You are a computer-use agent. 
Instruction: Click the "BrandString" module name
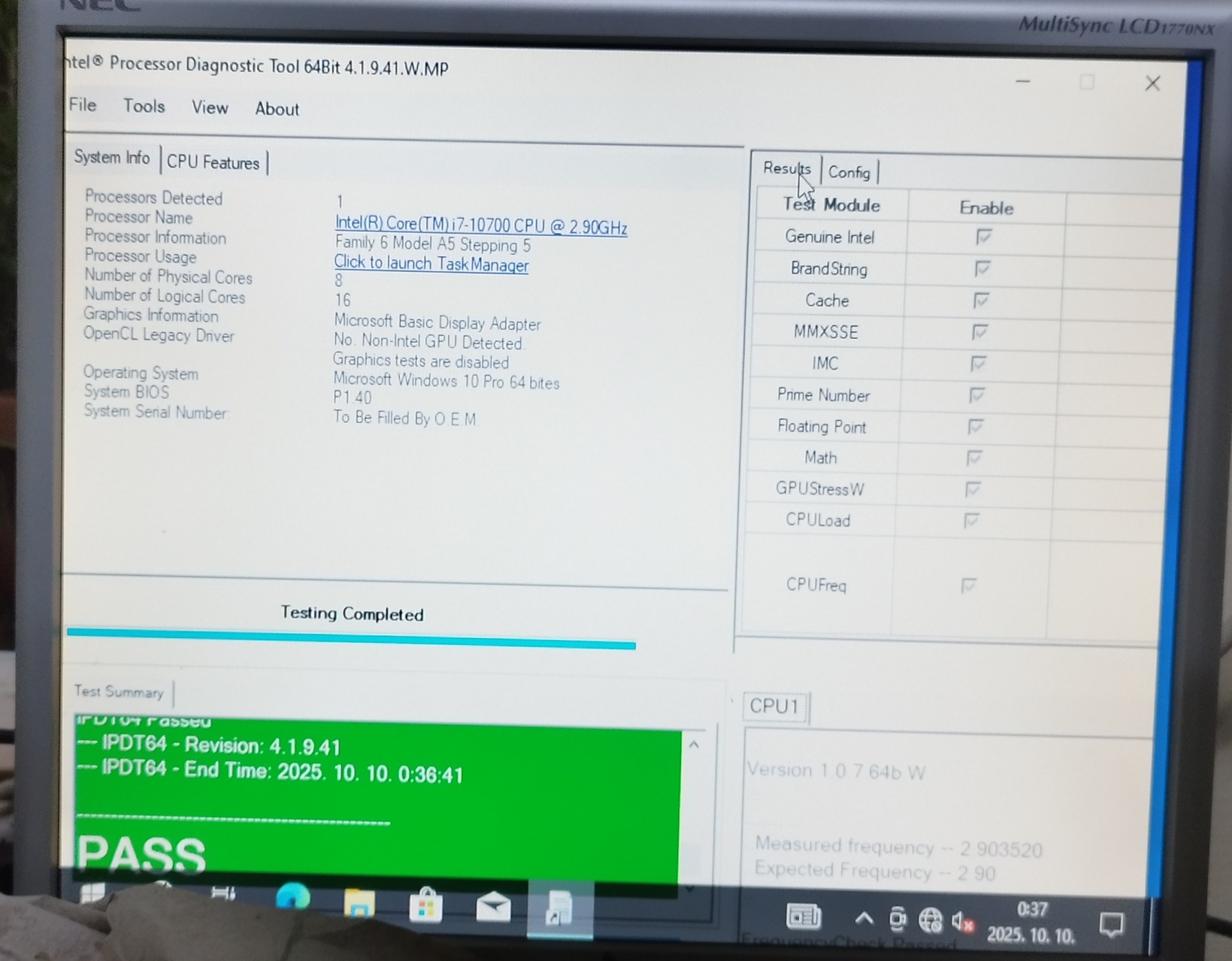[x=828, y=269]
